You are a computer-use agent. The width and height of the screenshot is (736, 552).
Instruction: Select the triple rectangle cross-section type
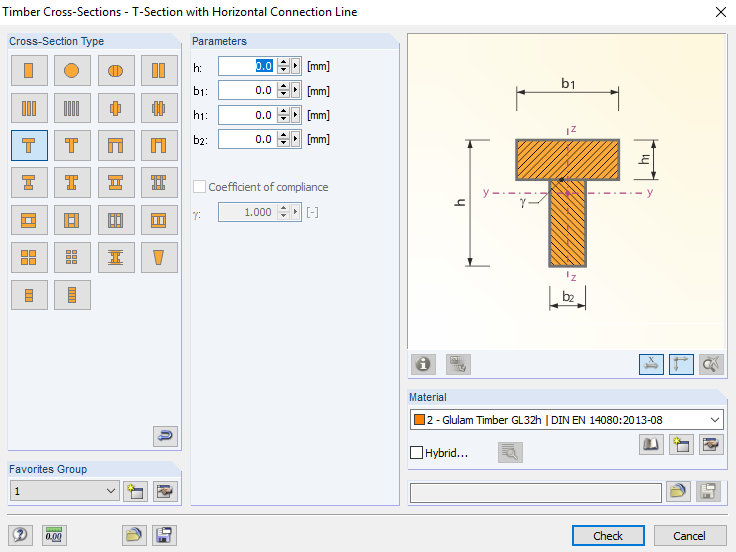pos(29,108)
